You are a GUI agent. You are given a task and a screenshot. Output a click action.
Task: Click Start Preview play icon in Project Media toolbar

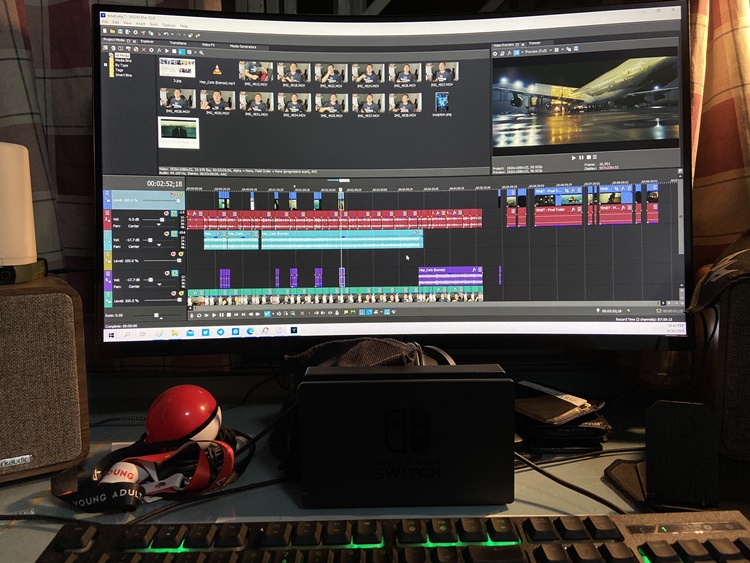[166, 51]
